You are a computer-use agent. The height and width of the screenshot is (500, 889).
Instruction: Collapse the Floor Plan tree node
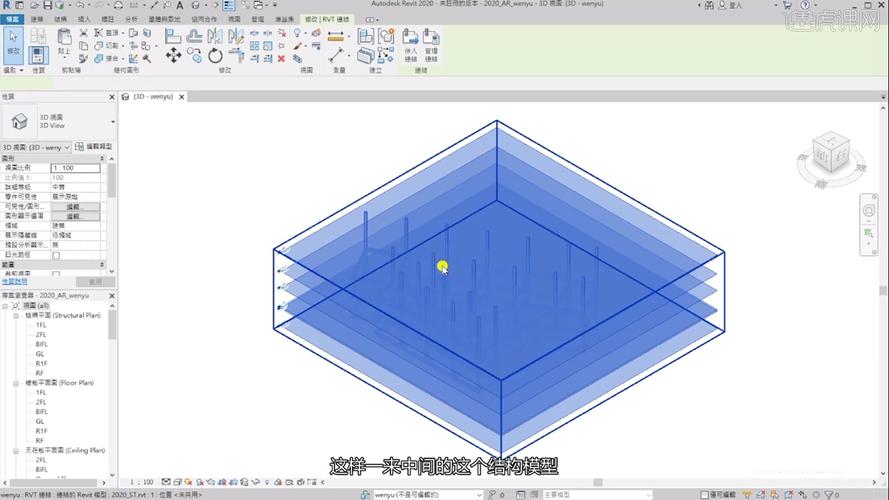click(x=16, y=383)
